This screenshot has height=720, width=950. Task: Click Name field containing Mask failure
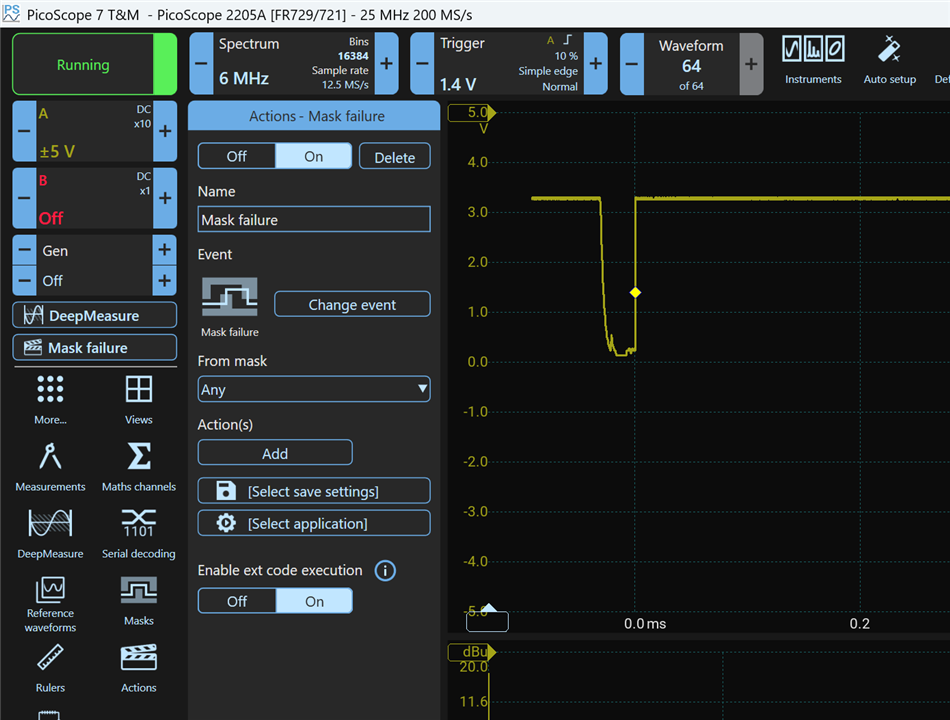click(314, 219)
